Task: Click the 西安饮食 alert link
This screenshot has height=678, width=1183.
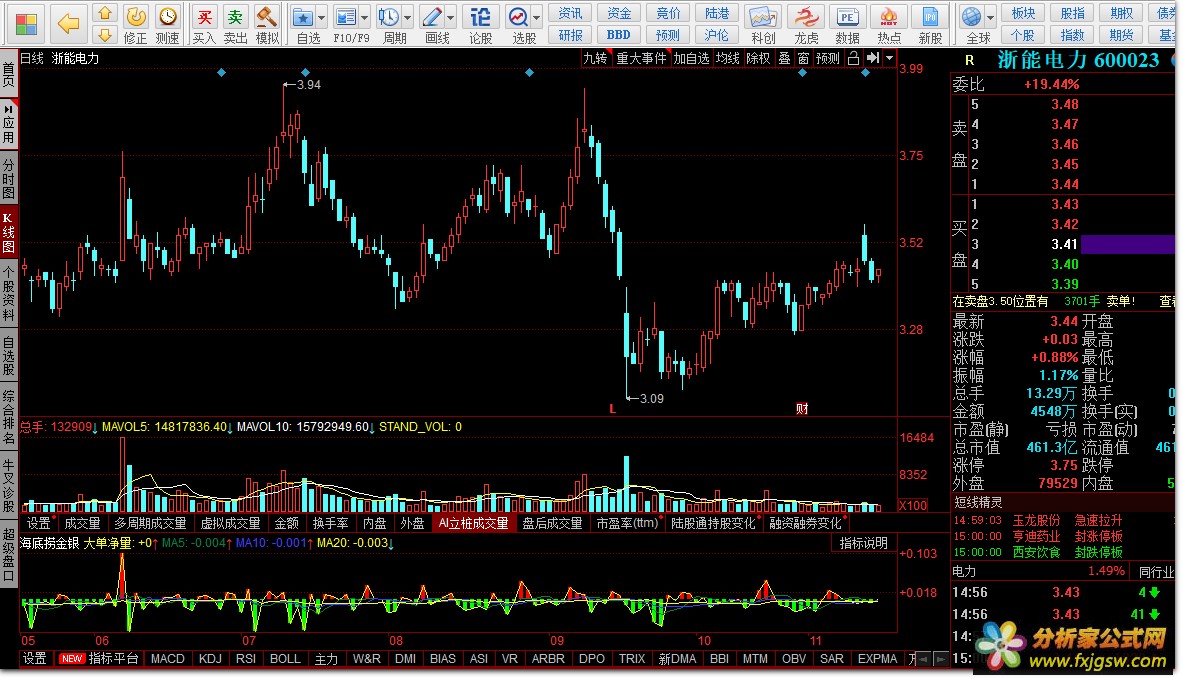Action: [x=1036, y=552]
